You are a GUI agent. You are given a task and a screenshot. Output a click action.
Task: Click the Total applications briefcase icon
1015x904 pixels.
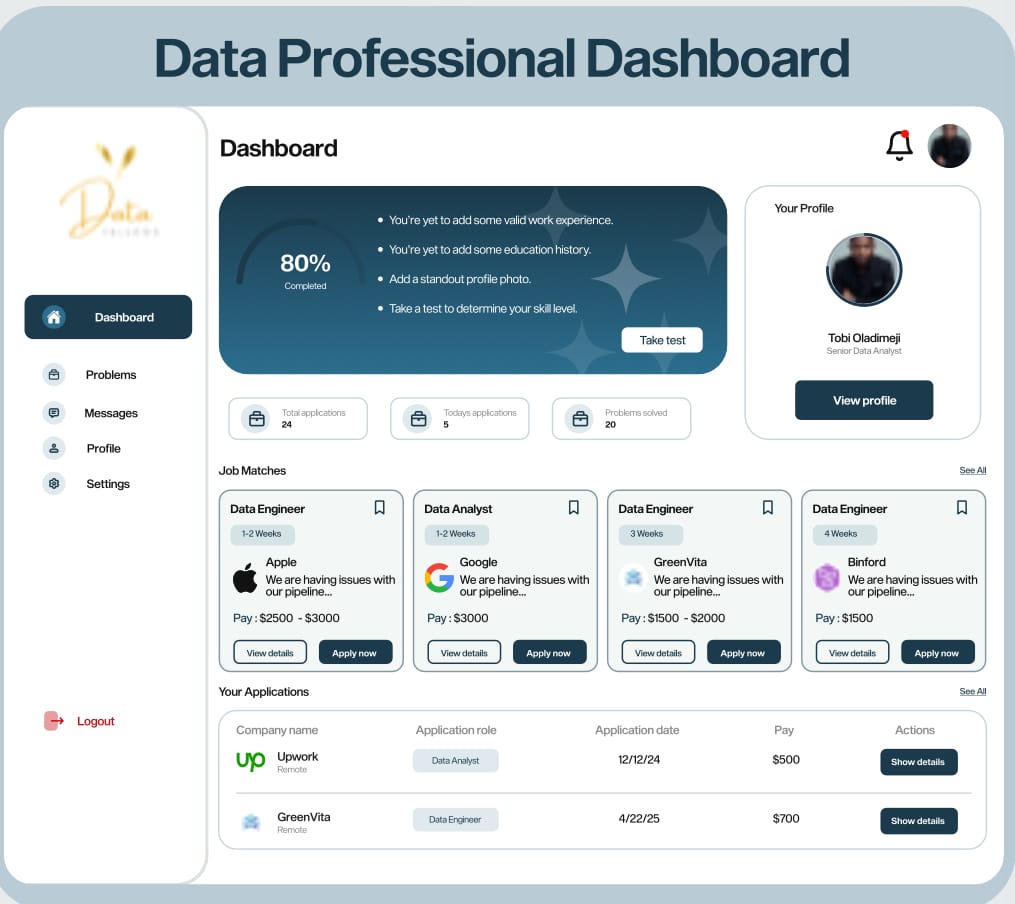[x=257, y=419]
